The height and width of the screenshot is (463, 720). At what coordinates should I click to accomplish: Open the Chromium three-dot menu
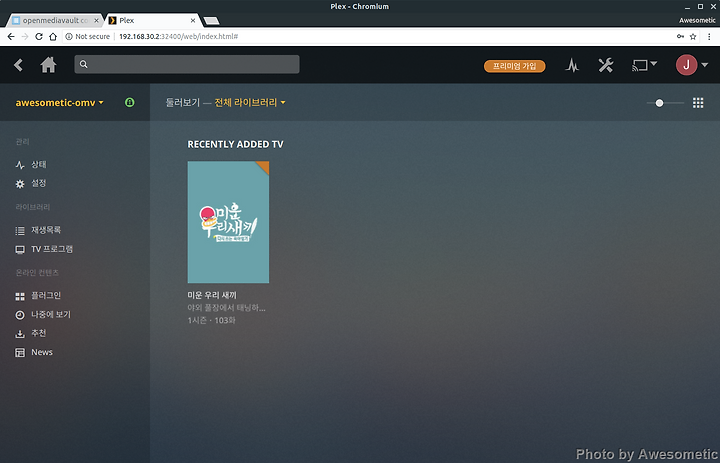point(709,36)
